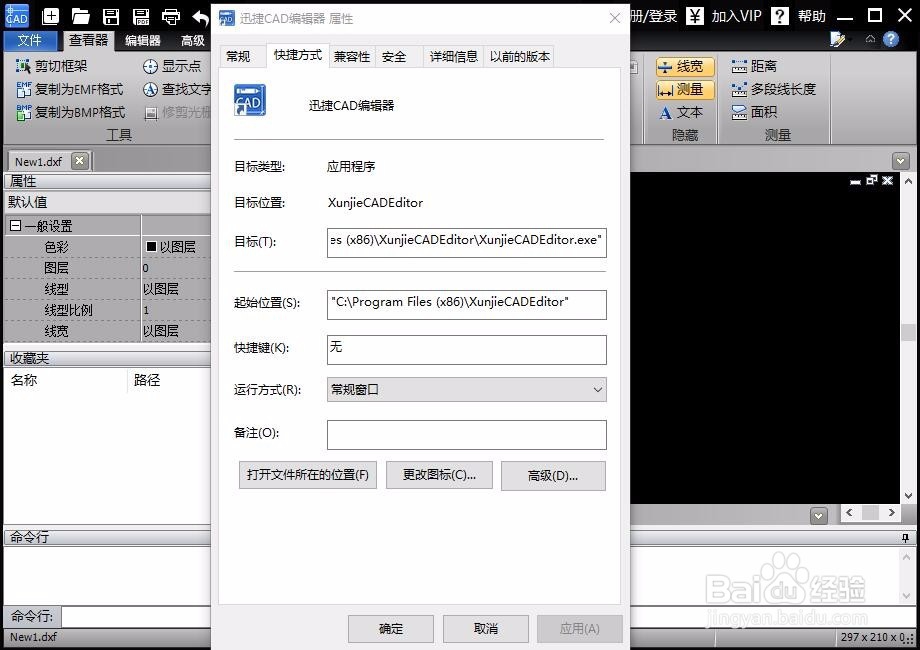920x650 pixels.
Task: Open the help question mark icon
Action: tap(779, 16)
